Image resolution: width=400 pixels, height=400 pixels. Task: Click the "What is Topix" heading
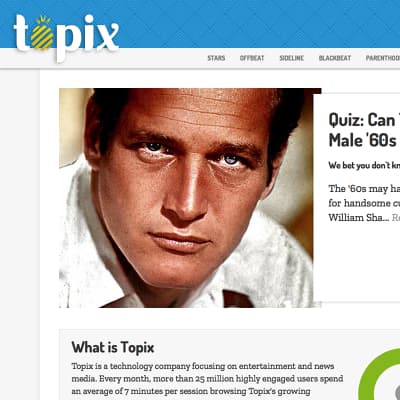(x=113, y=348)
